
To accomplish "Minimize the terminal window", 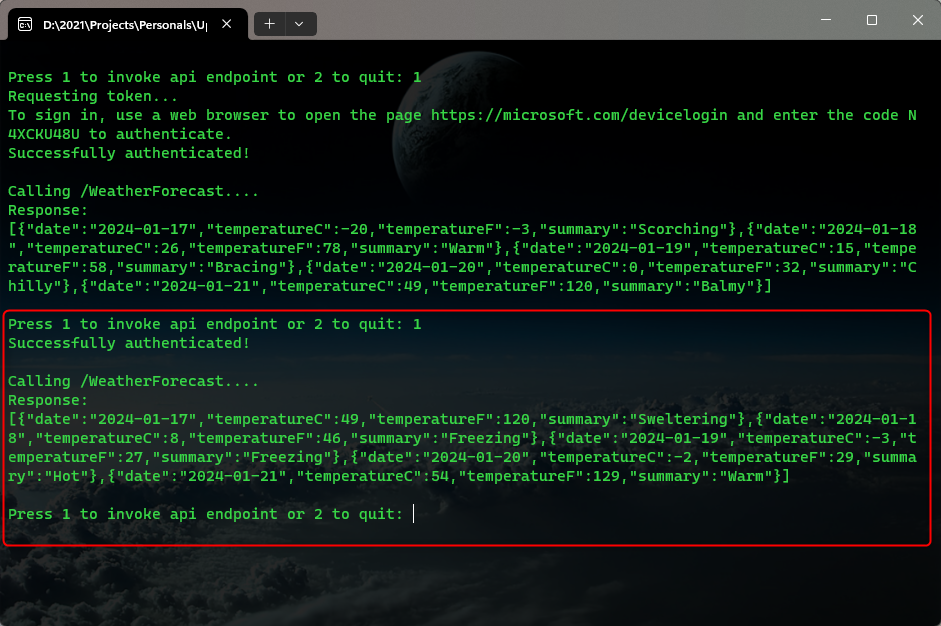I will [x=825, y=20].
